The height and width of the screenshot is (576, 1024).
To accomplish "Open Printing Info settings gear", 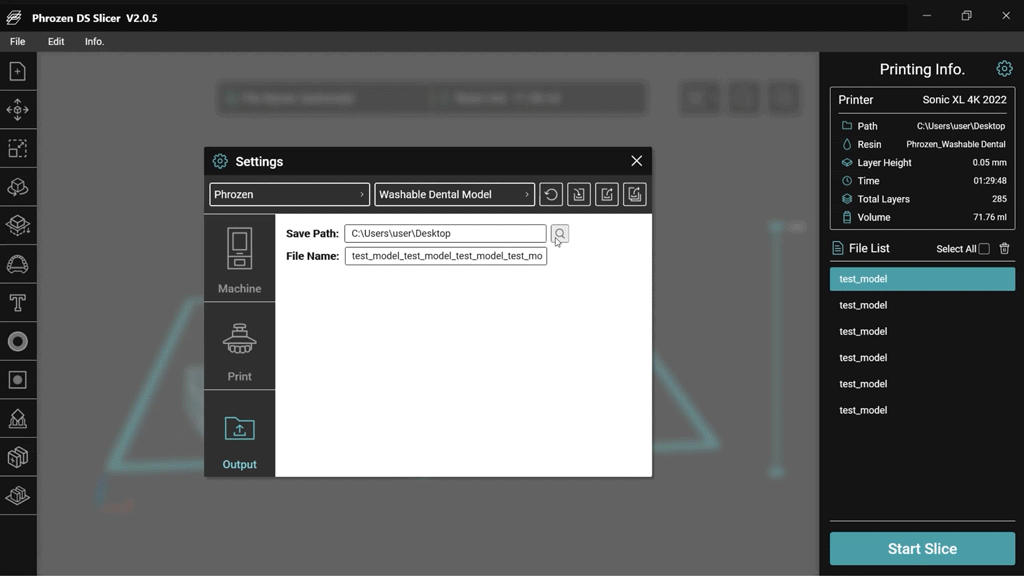I will click(x=1004, y=69).
